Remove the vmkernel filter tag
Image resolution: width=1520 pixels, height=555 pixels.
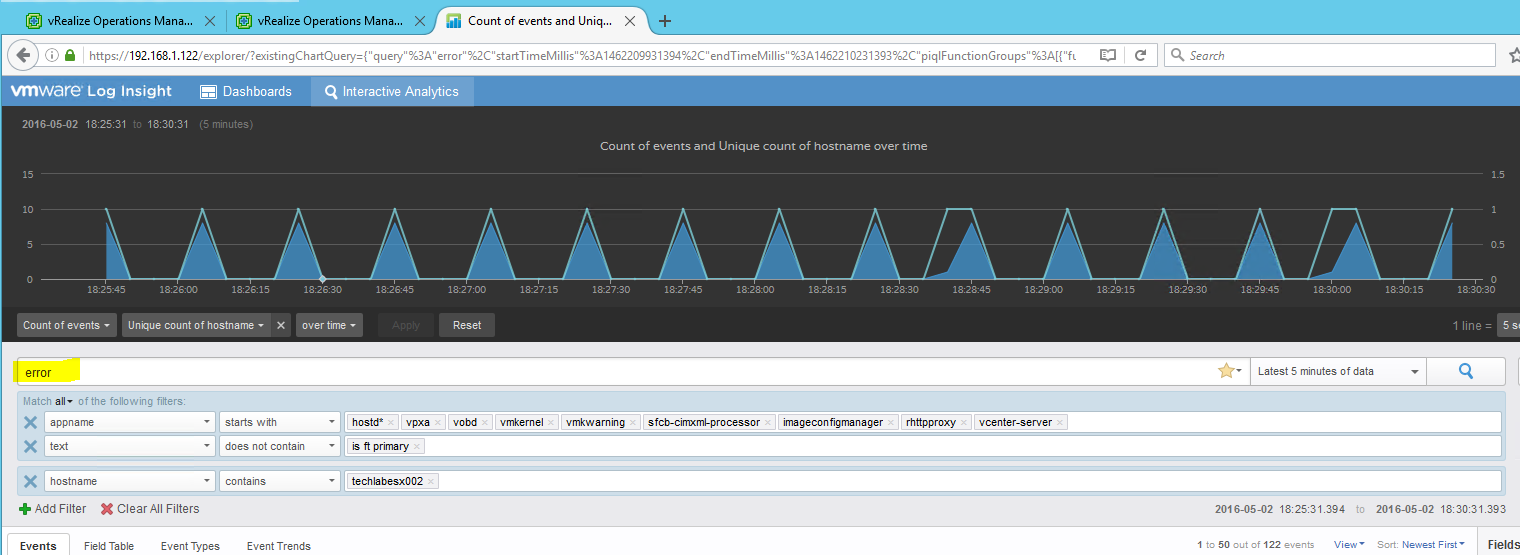click(x=551, y=423)
